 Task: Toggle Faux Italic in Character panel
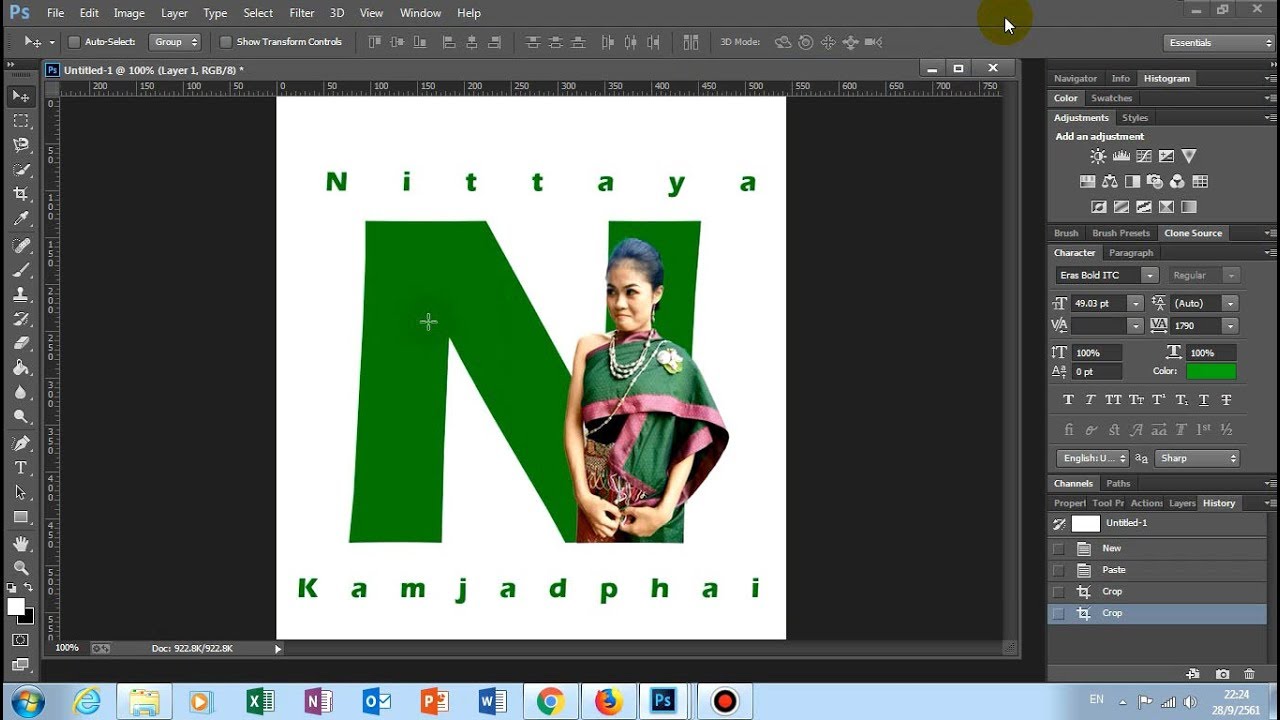coord(1090,400)
